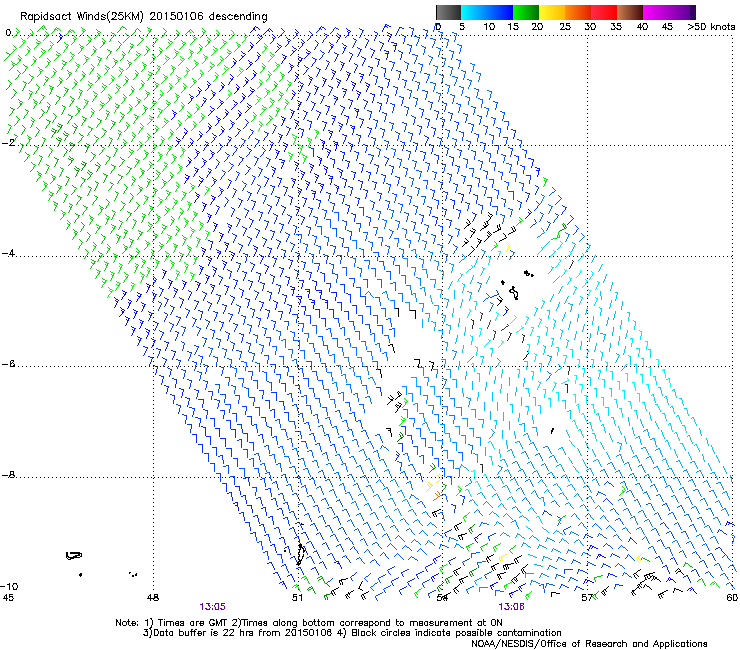Viewport: 740px width, 650px height.
Task: Click the green 15-20 knots legend swatch
Action: tap(526, 12)
